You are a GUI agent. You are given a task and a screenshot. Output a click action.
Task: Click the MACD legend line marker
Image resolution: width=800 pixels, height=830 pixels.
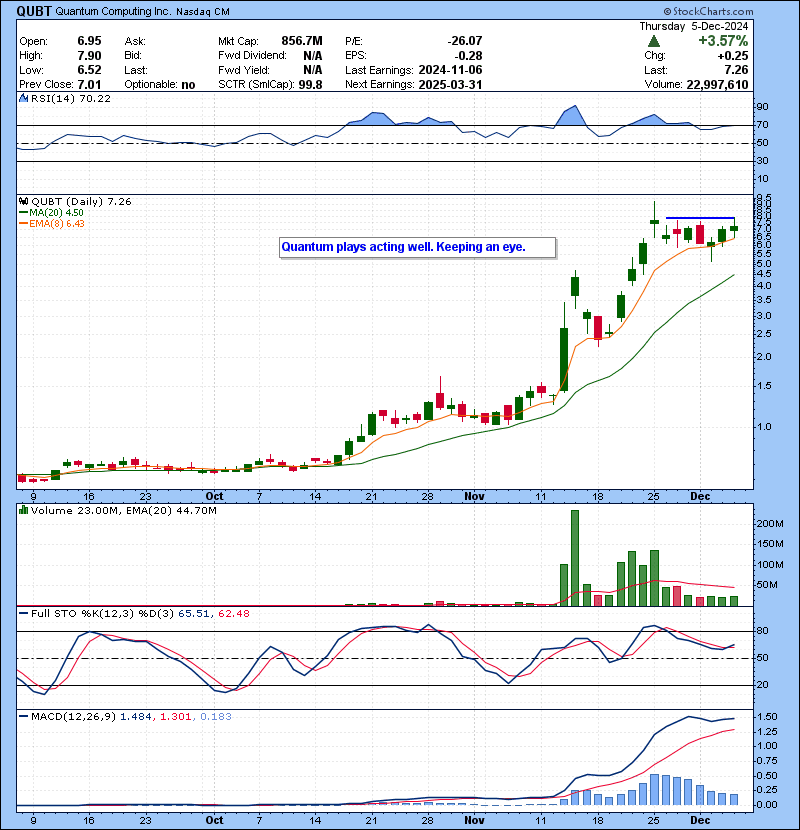(x=23, y=716)
